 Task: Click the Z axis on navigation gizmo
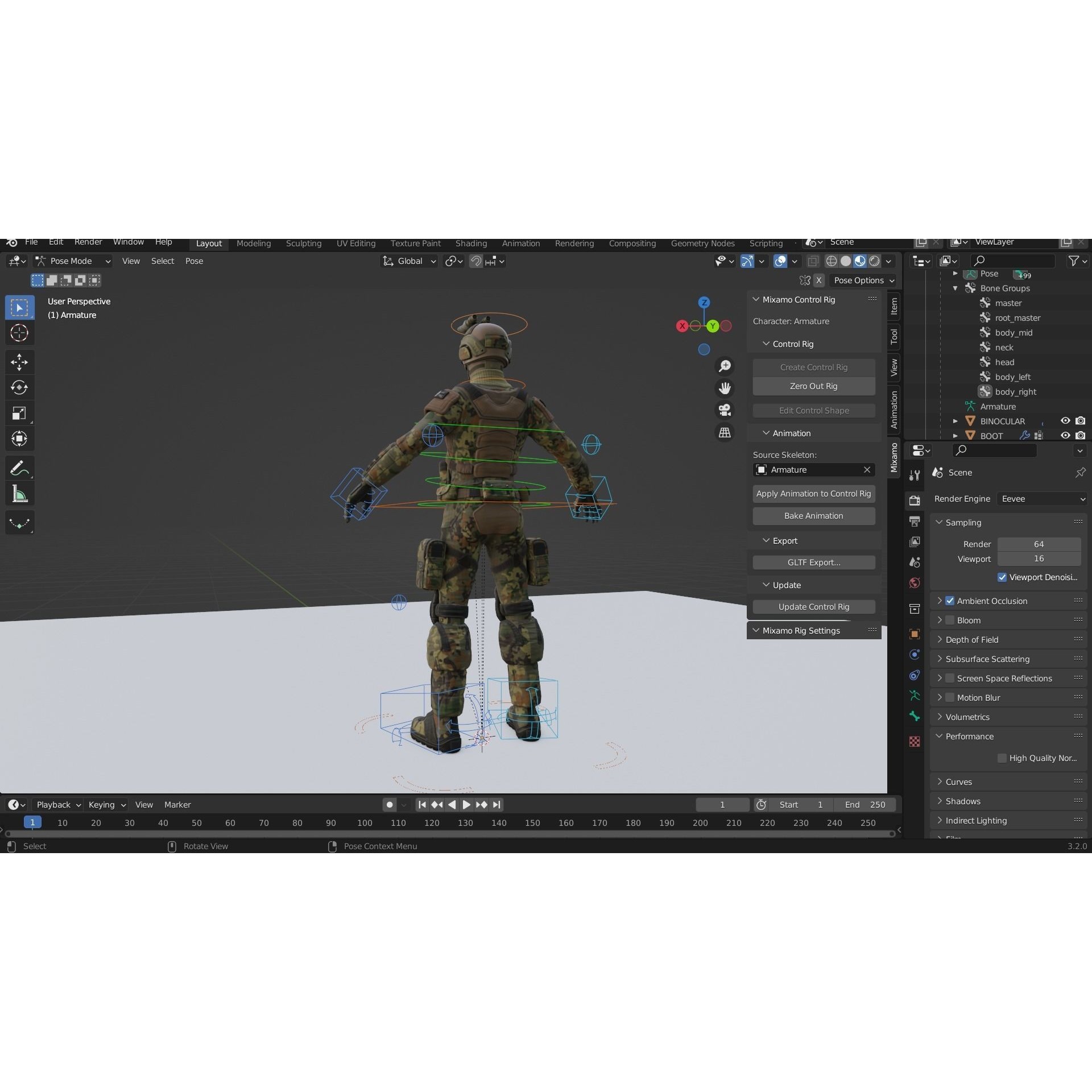coord(704,303)
